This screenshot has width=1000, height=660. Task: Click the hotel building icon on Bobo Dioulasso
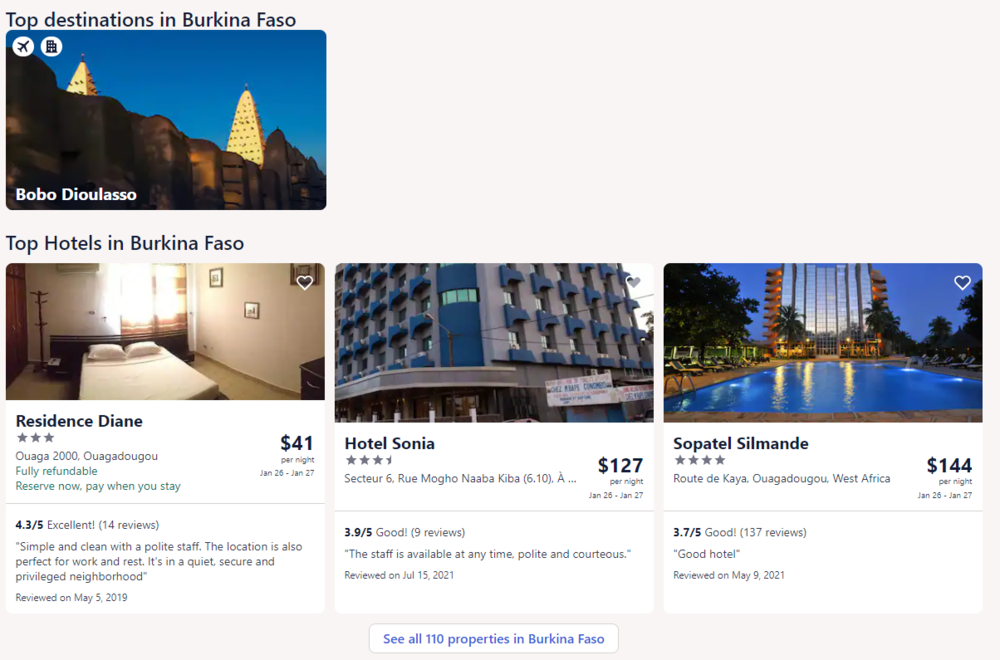point(51,46)
